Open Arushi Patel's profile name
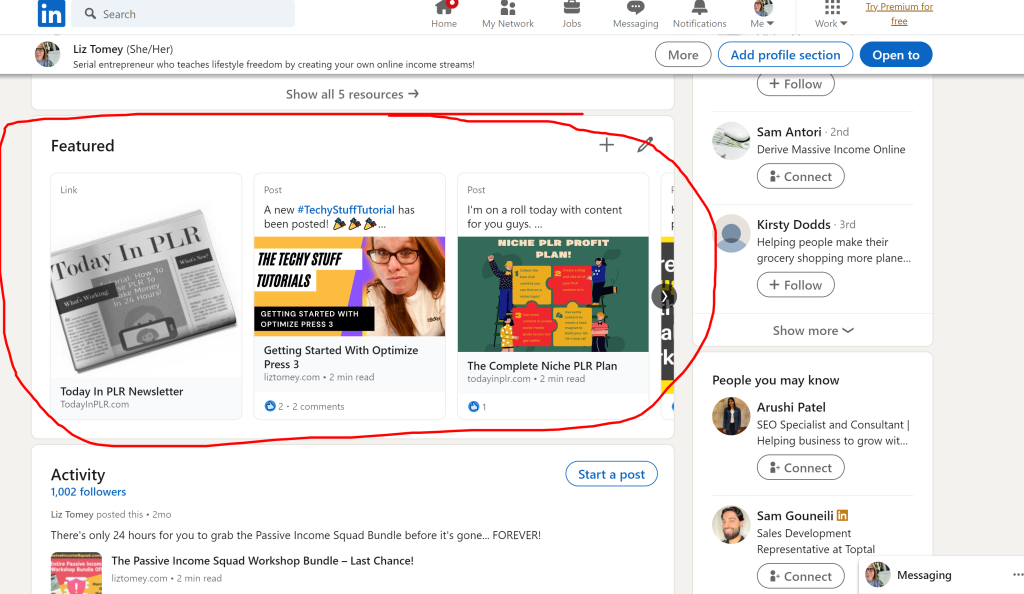Viewport: 1024px width, 594px height. (791, 407)
